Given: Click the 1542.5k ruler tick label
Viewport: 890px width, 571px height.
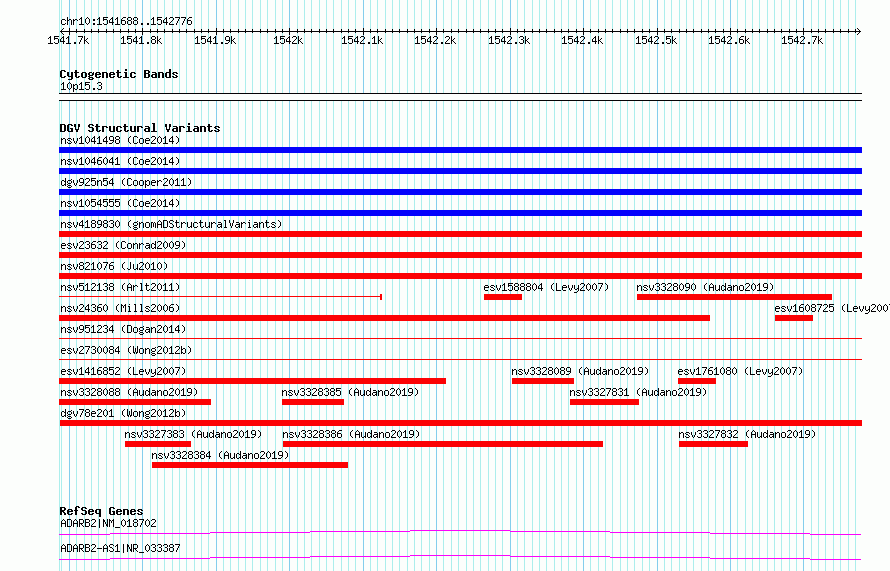Looking at the screenshot, I should (656, 40).
